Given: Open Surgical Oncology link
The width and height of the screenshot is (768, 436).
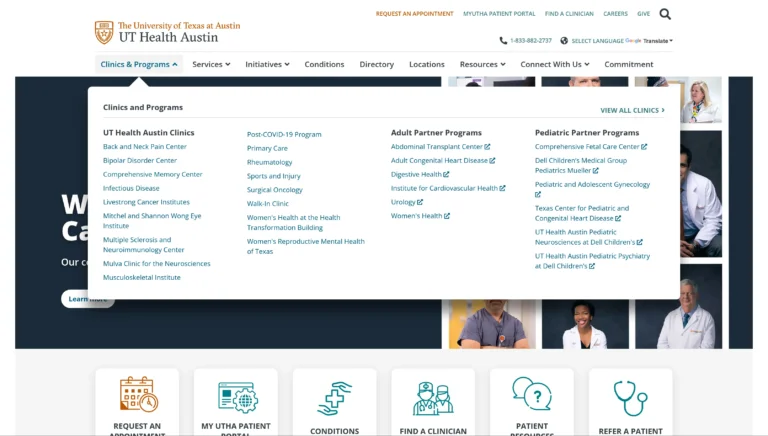Looking at the screenshot, I should [x=274, y=190].
